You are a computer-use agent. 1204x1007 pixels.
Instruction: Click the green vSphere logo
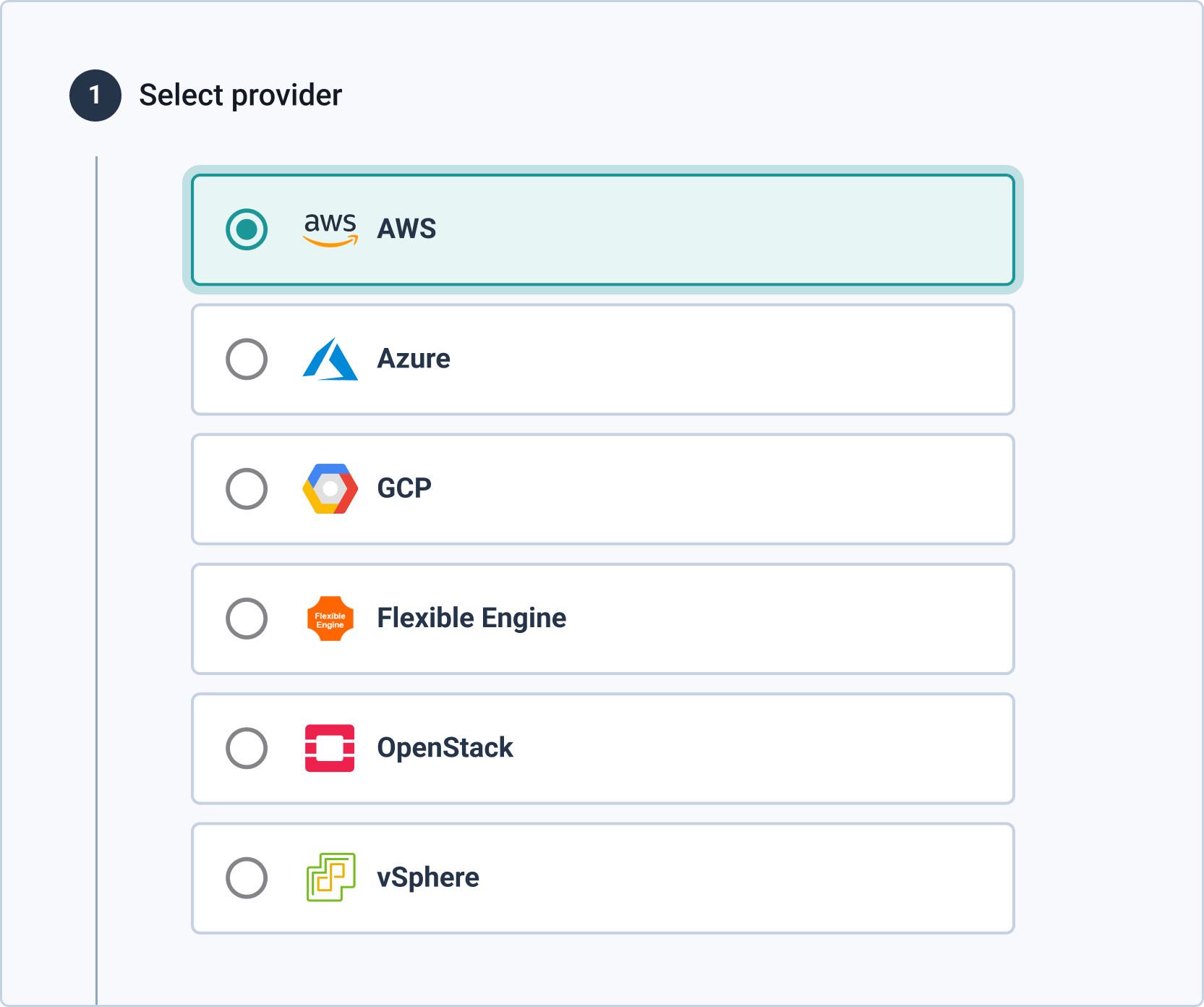pos(330,878)
